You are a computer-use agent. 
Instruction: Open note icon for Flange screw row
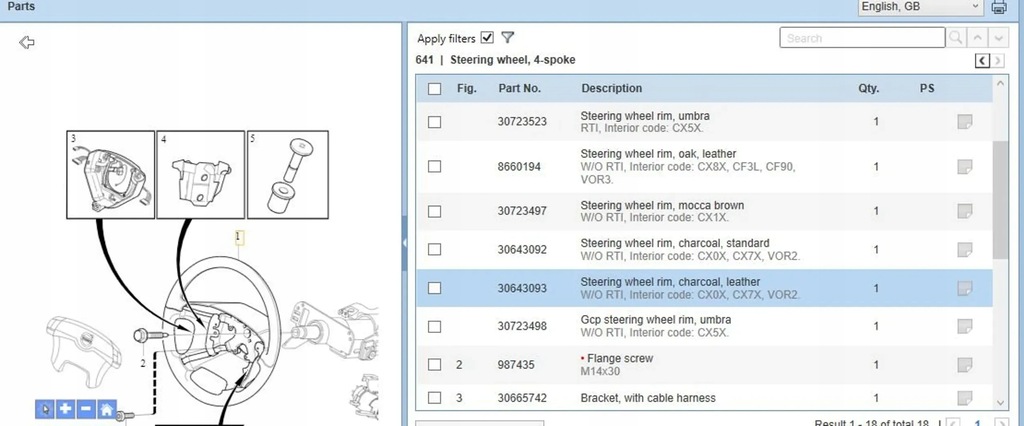[x=964, y=365]
